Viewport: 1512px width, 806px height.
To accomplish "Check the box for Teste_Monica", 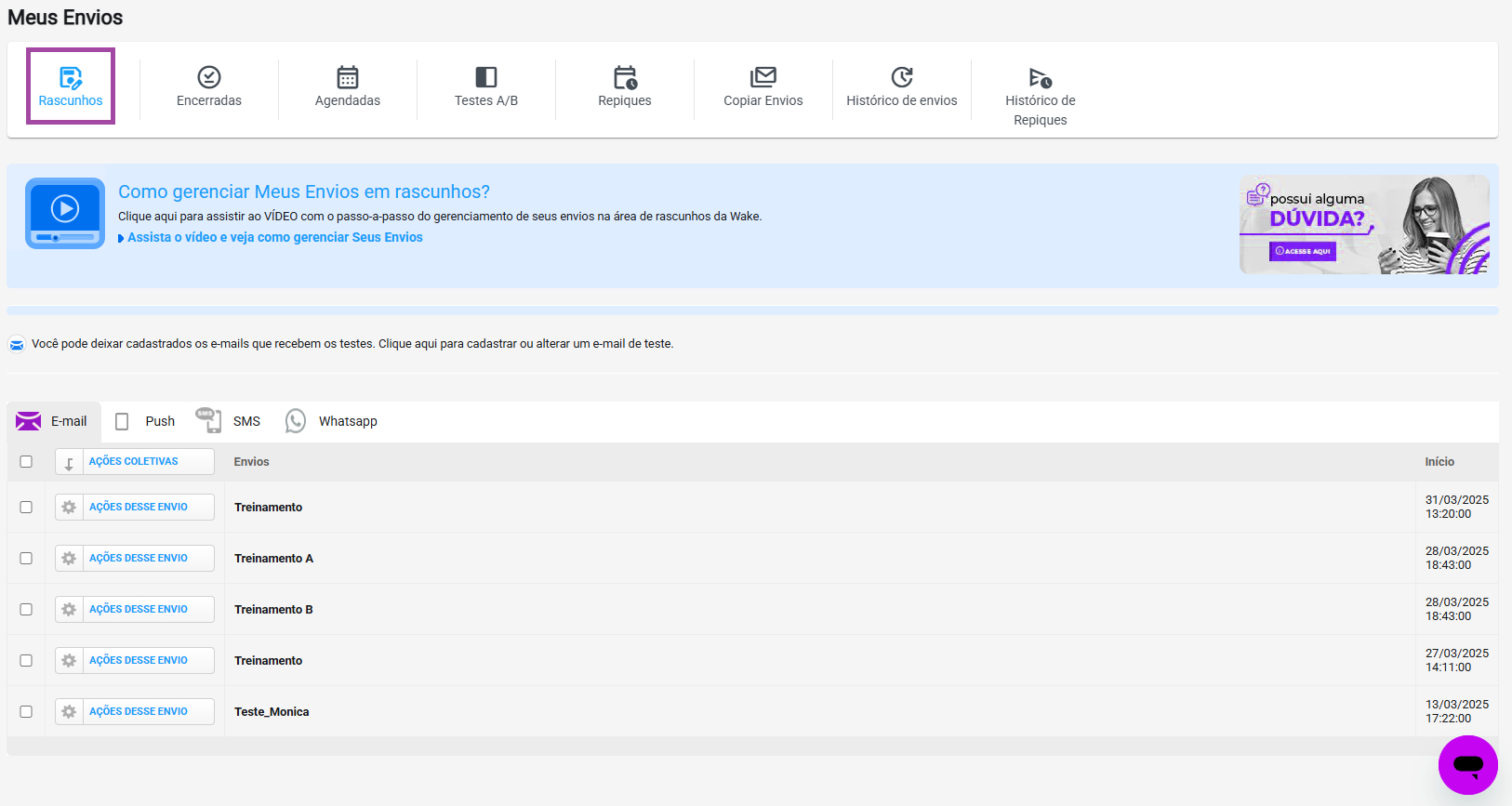I will 26,711.
